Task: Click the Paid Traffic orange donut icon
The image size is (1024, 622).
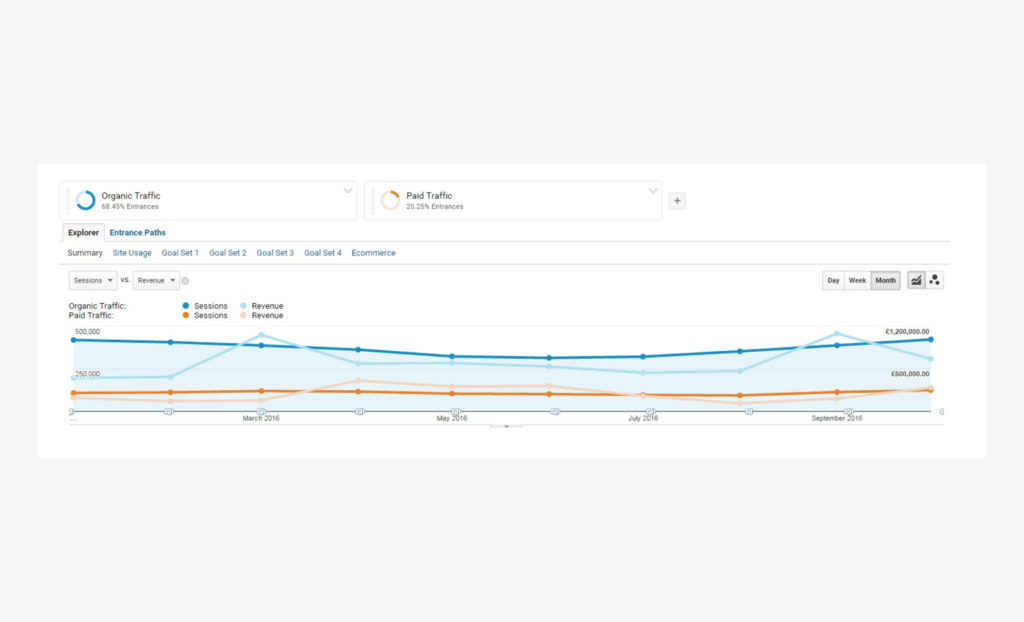Action: coord(390,200)
